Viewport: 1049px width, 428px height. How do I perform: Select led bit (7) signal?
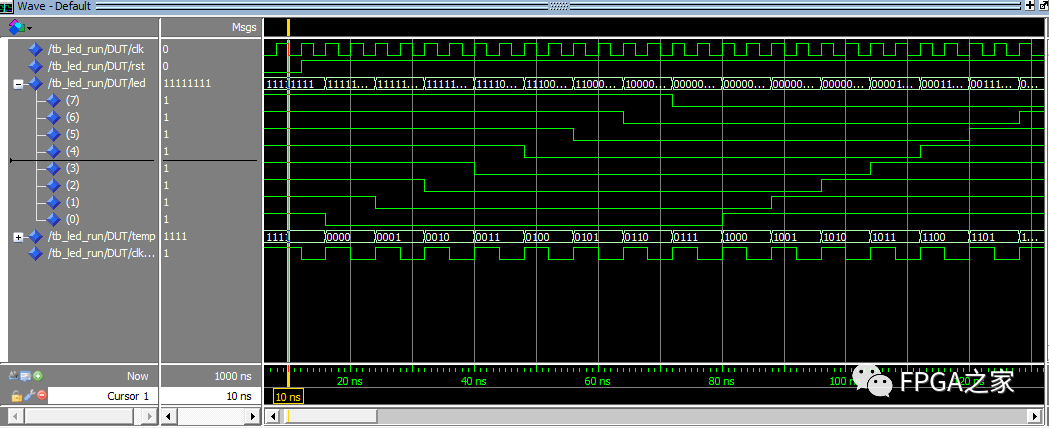72,101
